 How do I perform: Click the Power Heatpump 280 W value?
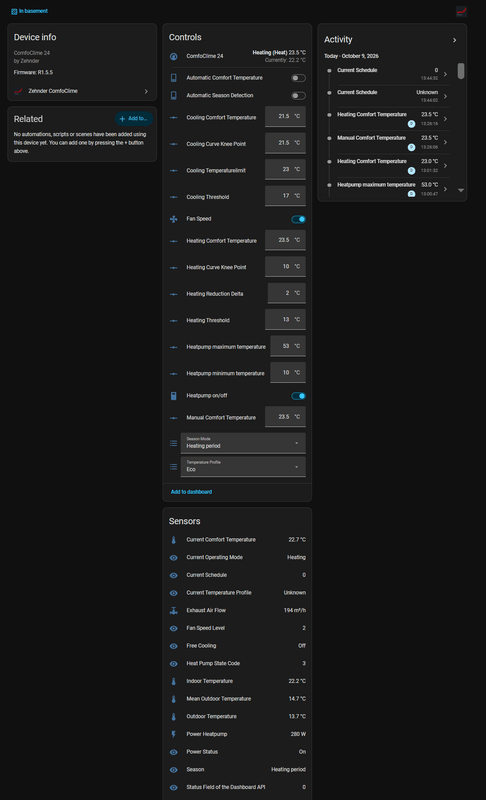pos(298,734)
